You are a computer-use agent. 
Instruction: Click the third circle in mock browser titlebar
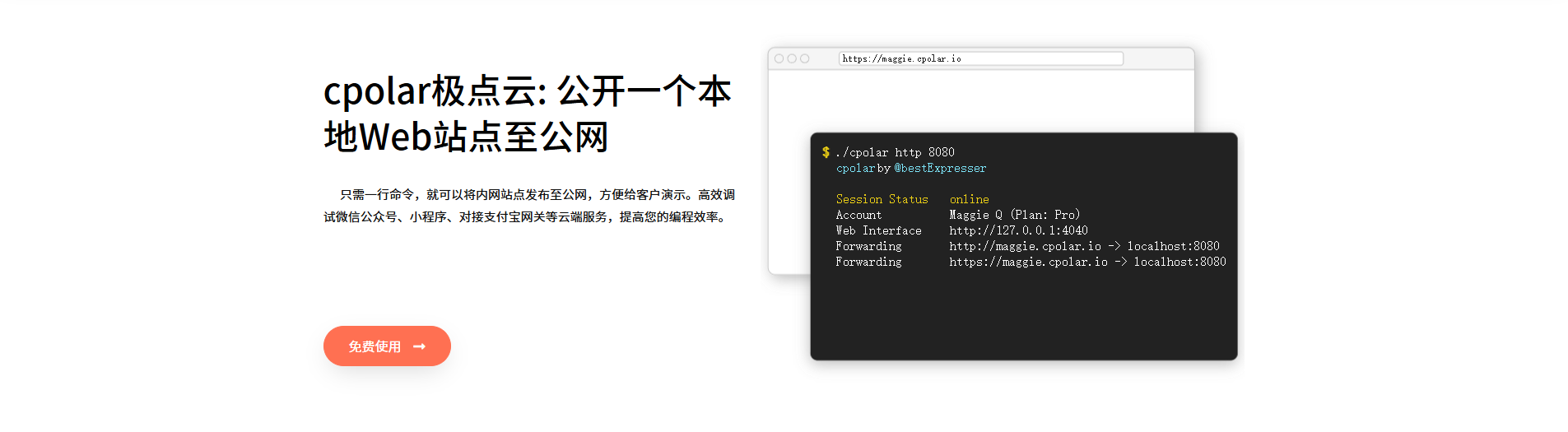(805, 58)
